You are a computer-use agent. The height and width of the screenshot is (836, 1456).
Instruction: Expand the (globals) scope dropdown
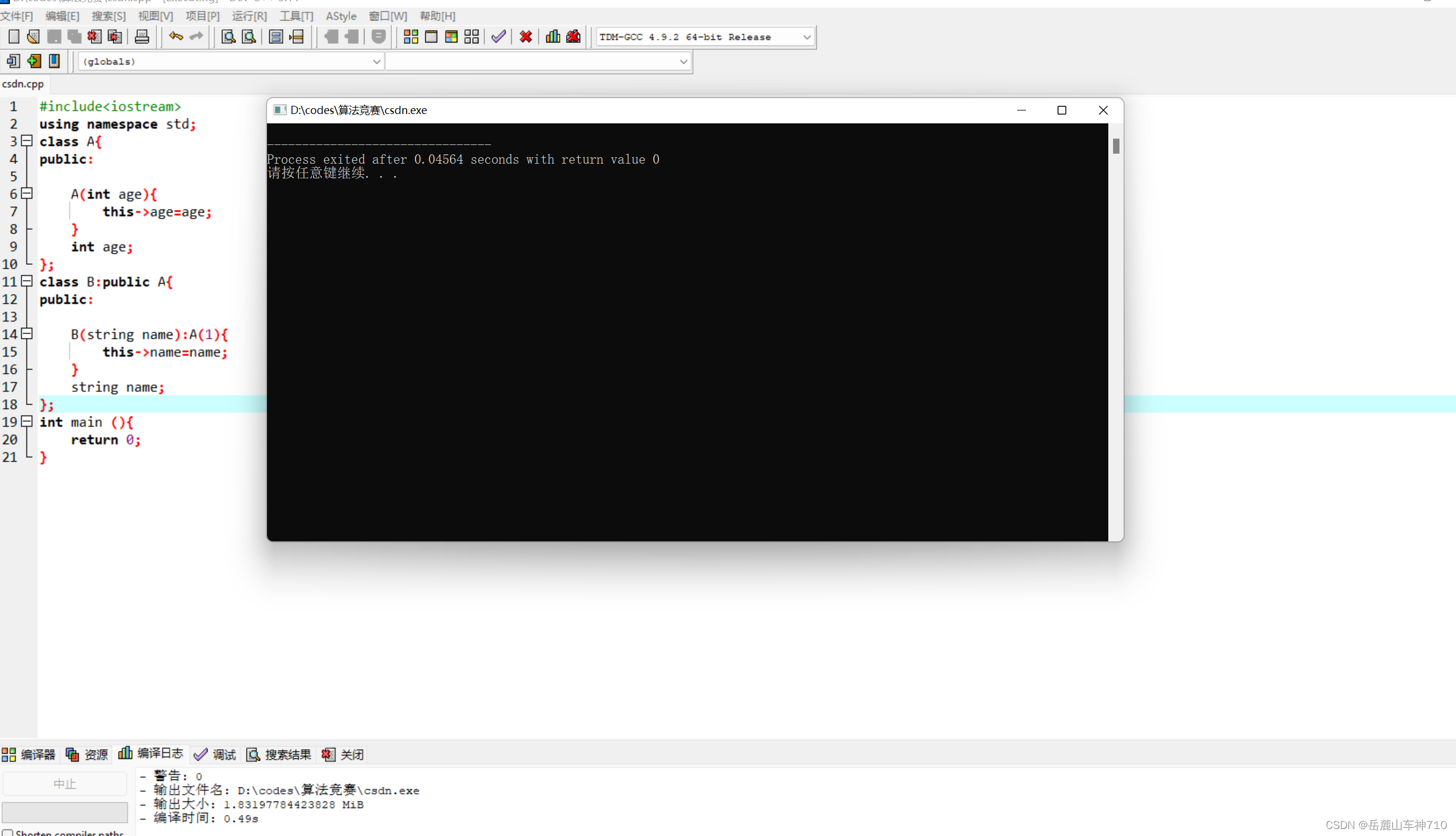pyautogui.click(x=376, y=61)
